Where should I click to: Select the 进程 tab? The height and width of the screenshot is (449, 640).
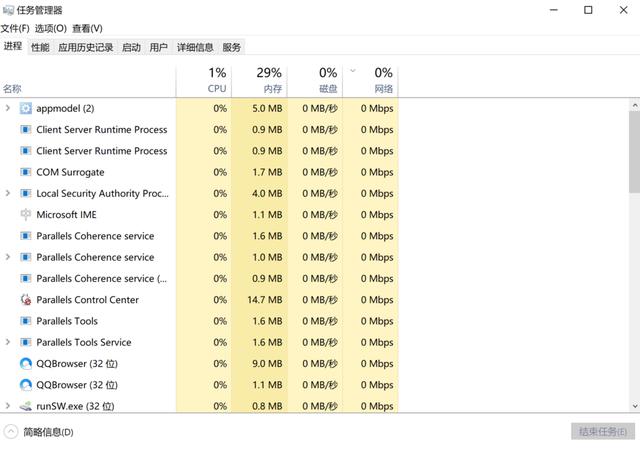tap(13, 46)
